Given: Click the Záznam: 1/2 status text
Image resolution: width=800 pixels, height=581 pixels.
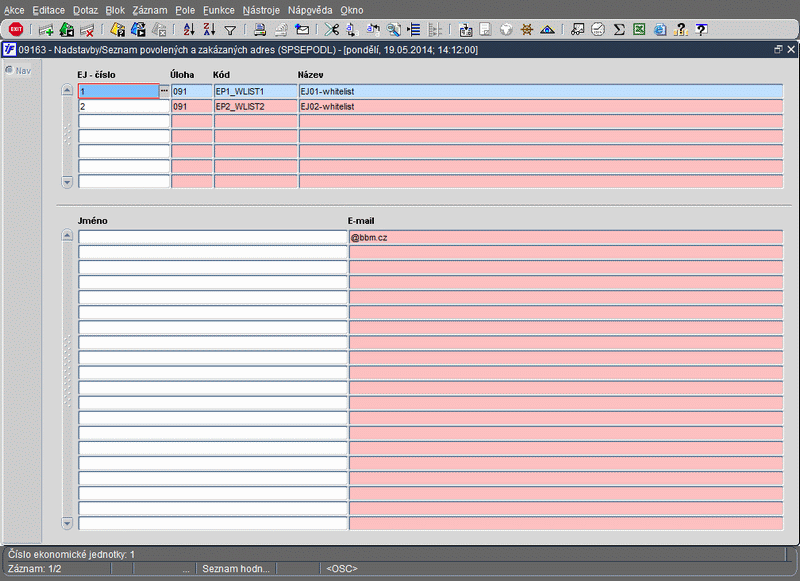Looking at the screenshot, I should [x=35, y=568].
